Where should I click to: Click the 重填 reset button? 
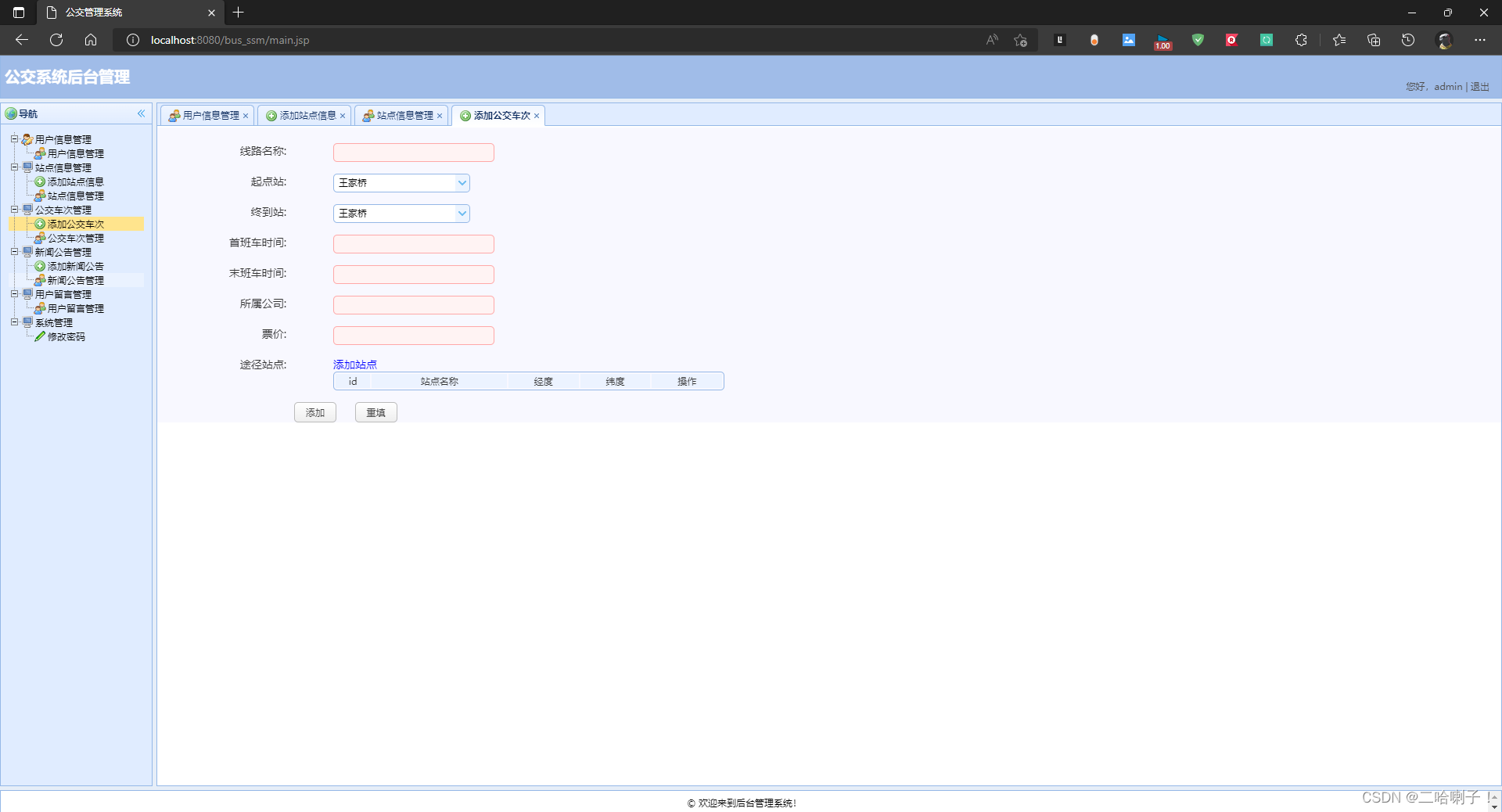pyautogui.click(x=376, y=412)
